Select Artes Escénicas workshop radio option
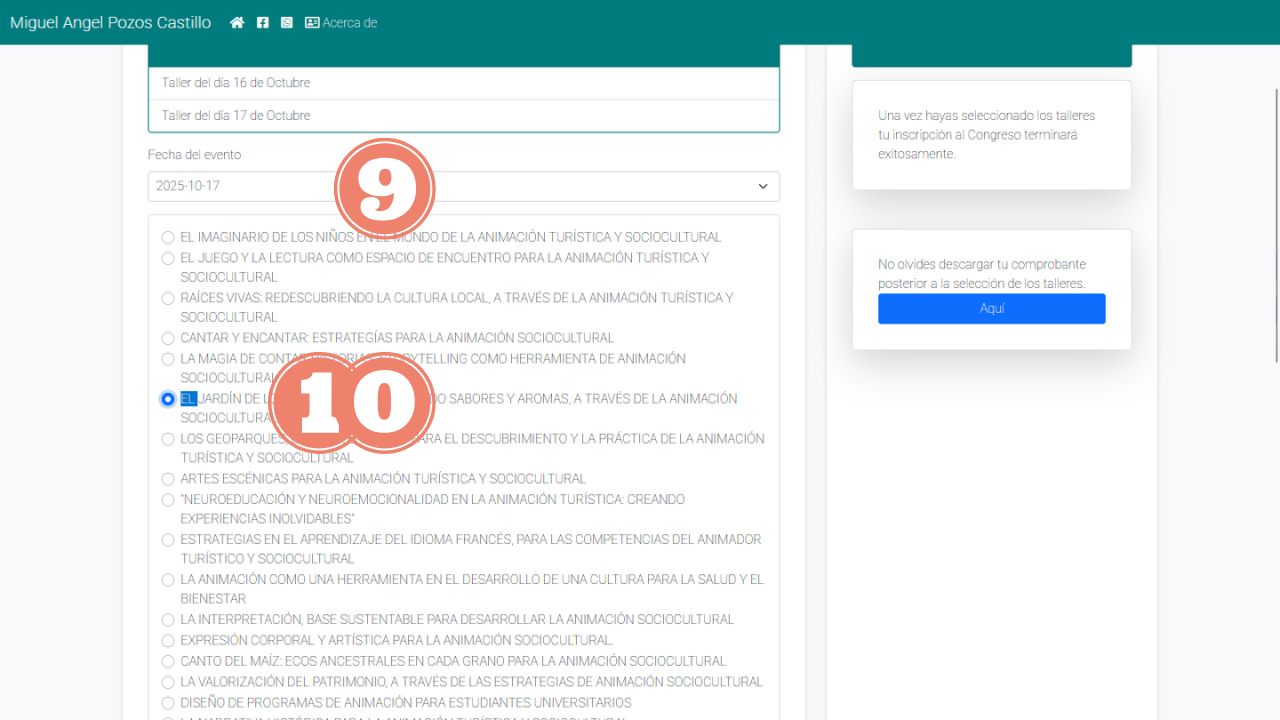Screen dimensions: 1280x720 [x=168, y=480]
